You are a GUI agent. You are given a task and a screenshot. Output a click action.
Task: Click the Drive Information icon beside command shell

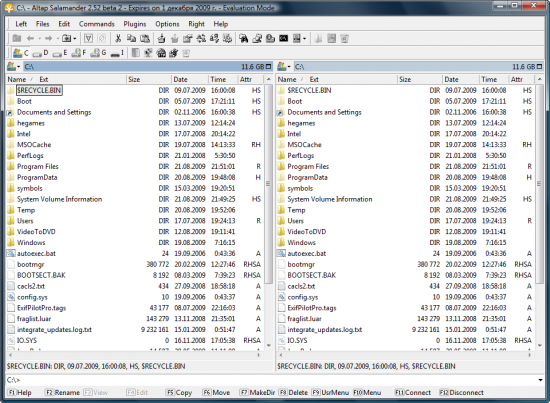click(270, 39)
